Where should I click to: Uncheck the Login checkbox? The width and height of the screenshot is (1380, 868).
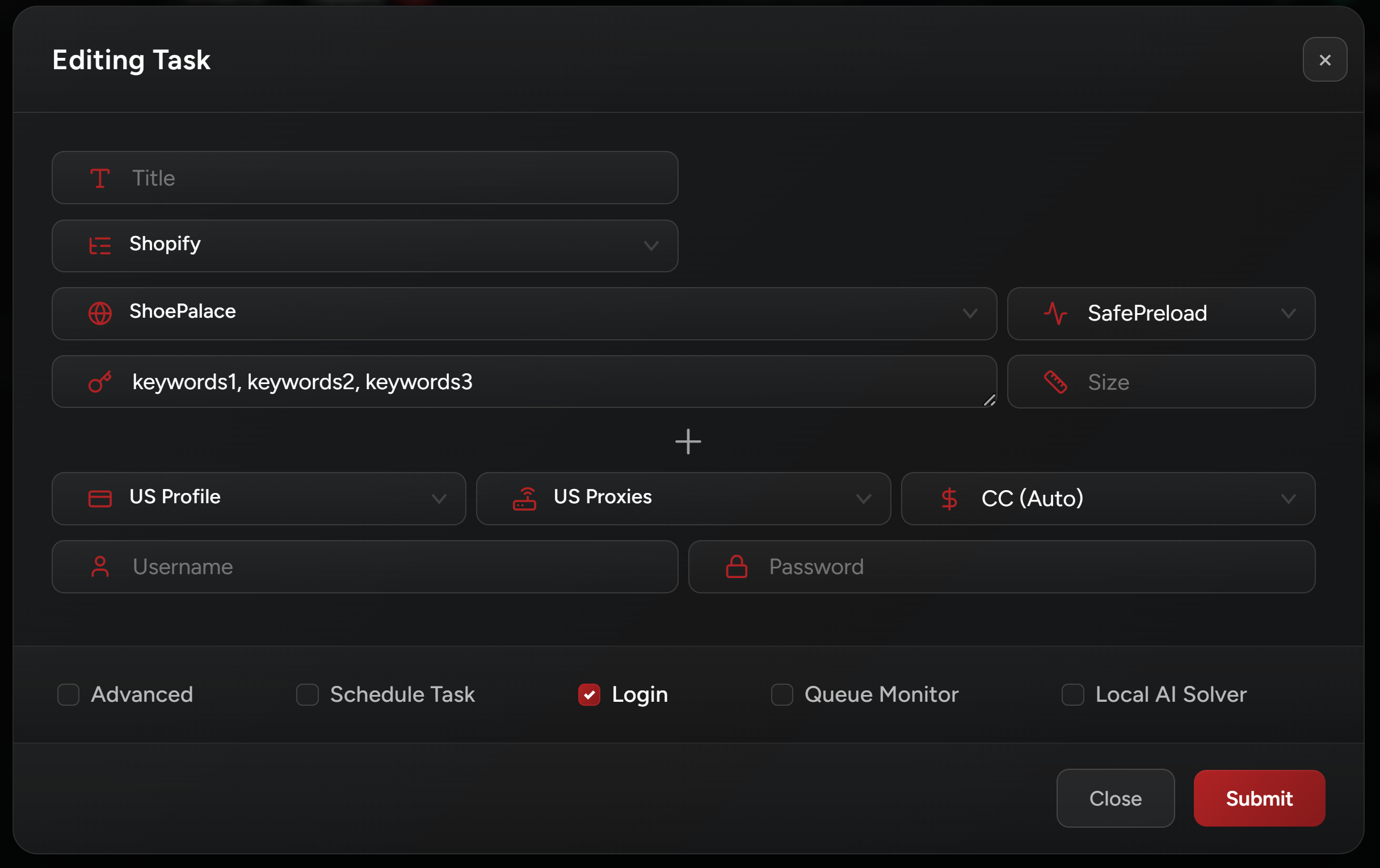[589, 694]
